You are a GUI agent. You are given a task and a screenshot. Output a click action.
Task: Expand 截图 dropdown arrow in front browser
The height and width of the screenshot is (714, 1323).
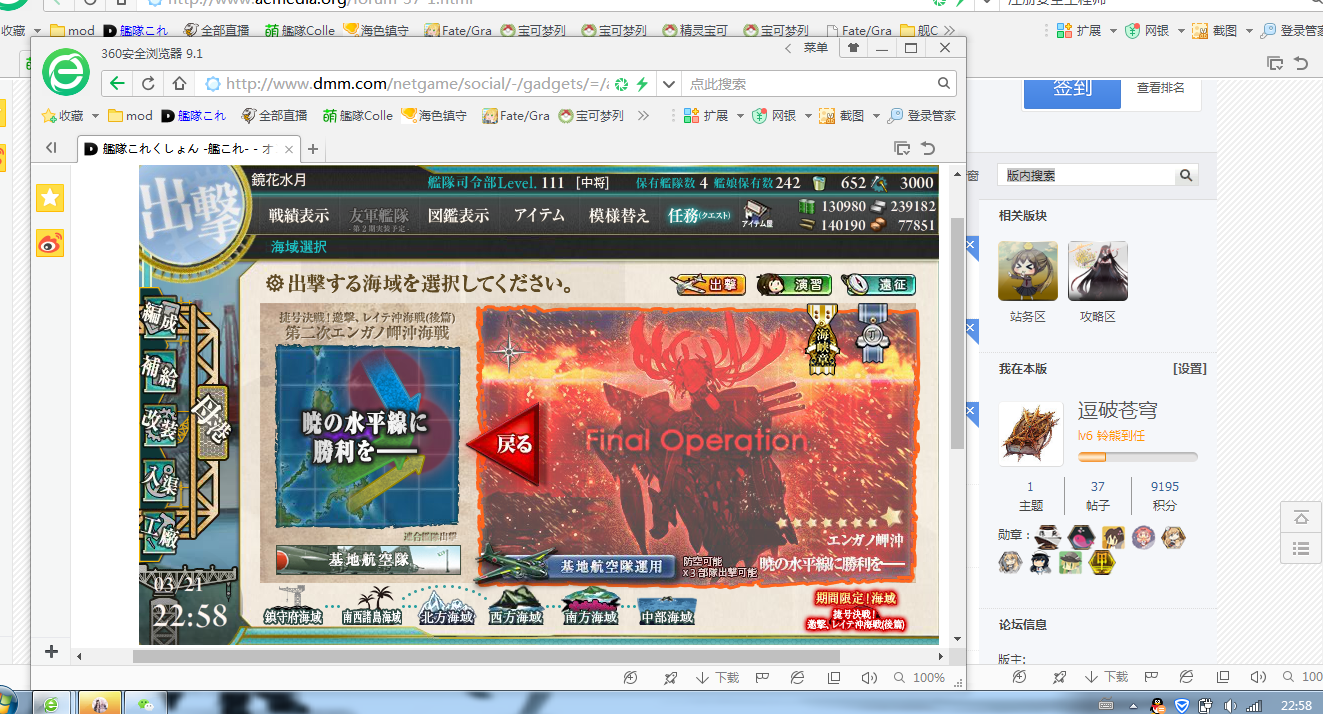pyautogui.click(x=876, y=116)
